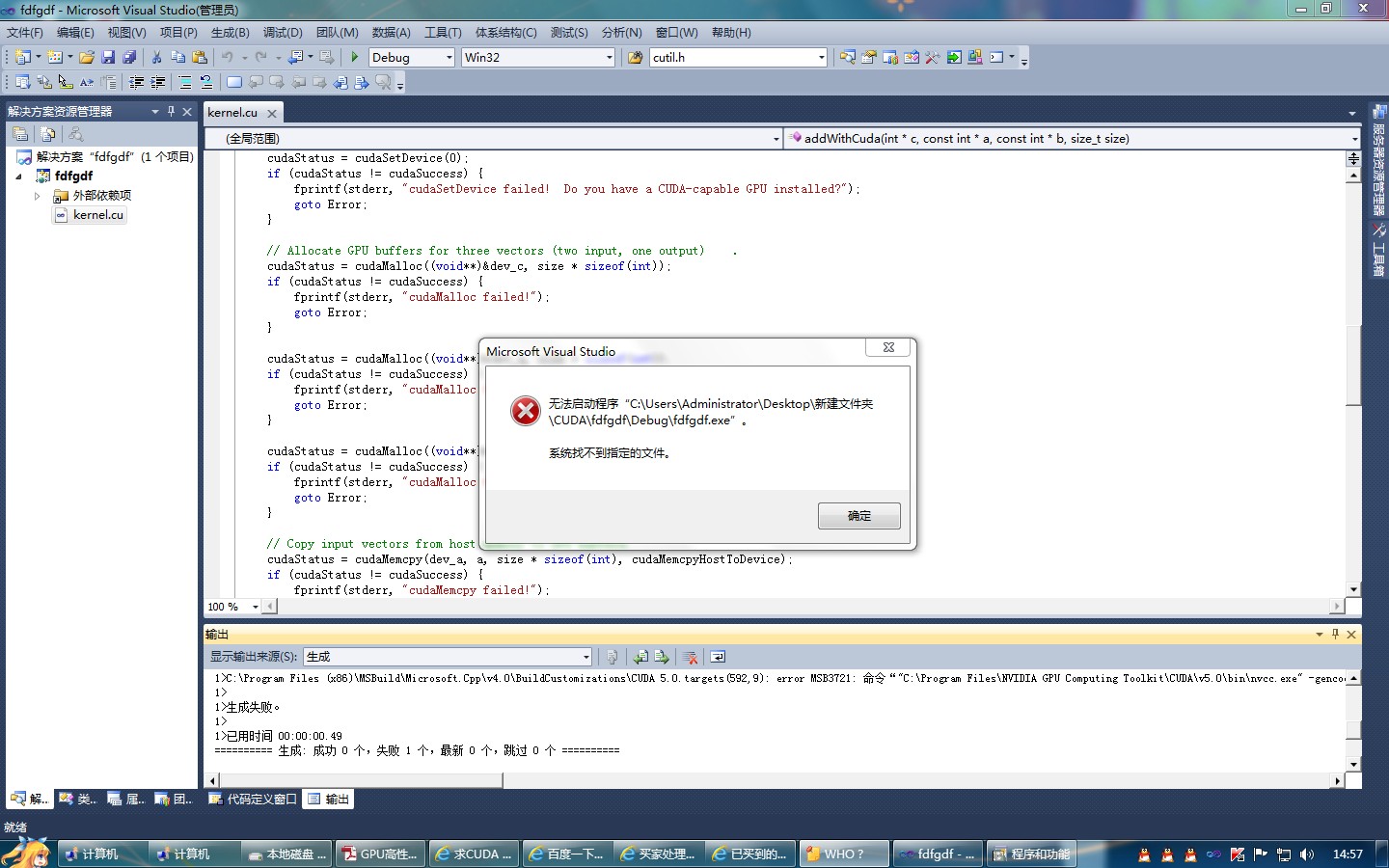Select the kernel.cu editor tab
This screenshot has height=868, width=1389.
click(232, 113)
